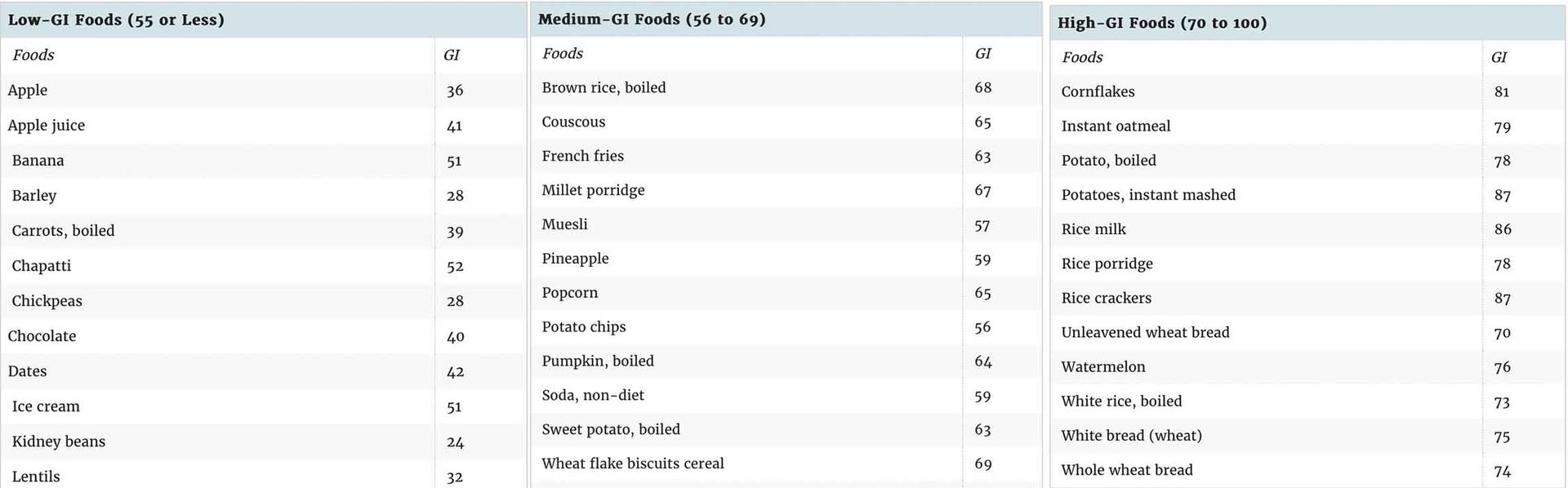Select the Apple juice row
Screen dimensions: 1568x488
click(263, 126)
